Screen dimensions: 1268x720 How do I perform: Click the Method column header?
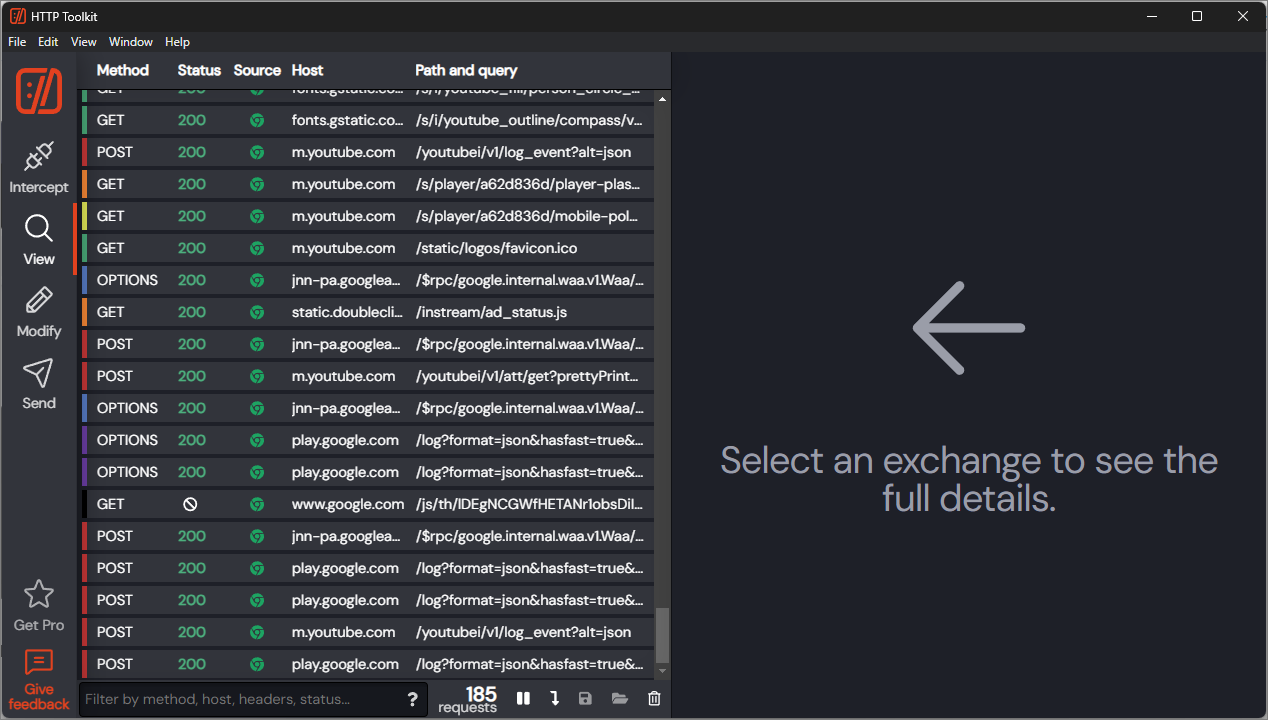click(x=122, y=70)
